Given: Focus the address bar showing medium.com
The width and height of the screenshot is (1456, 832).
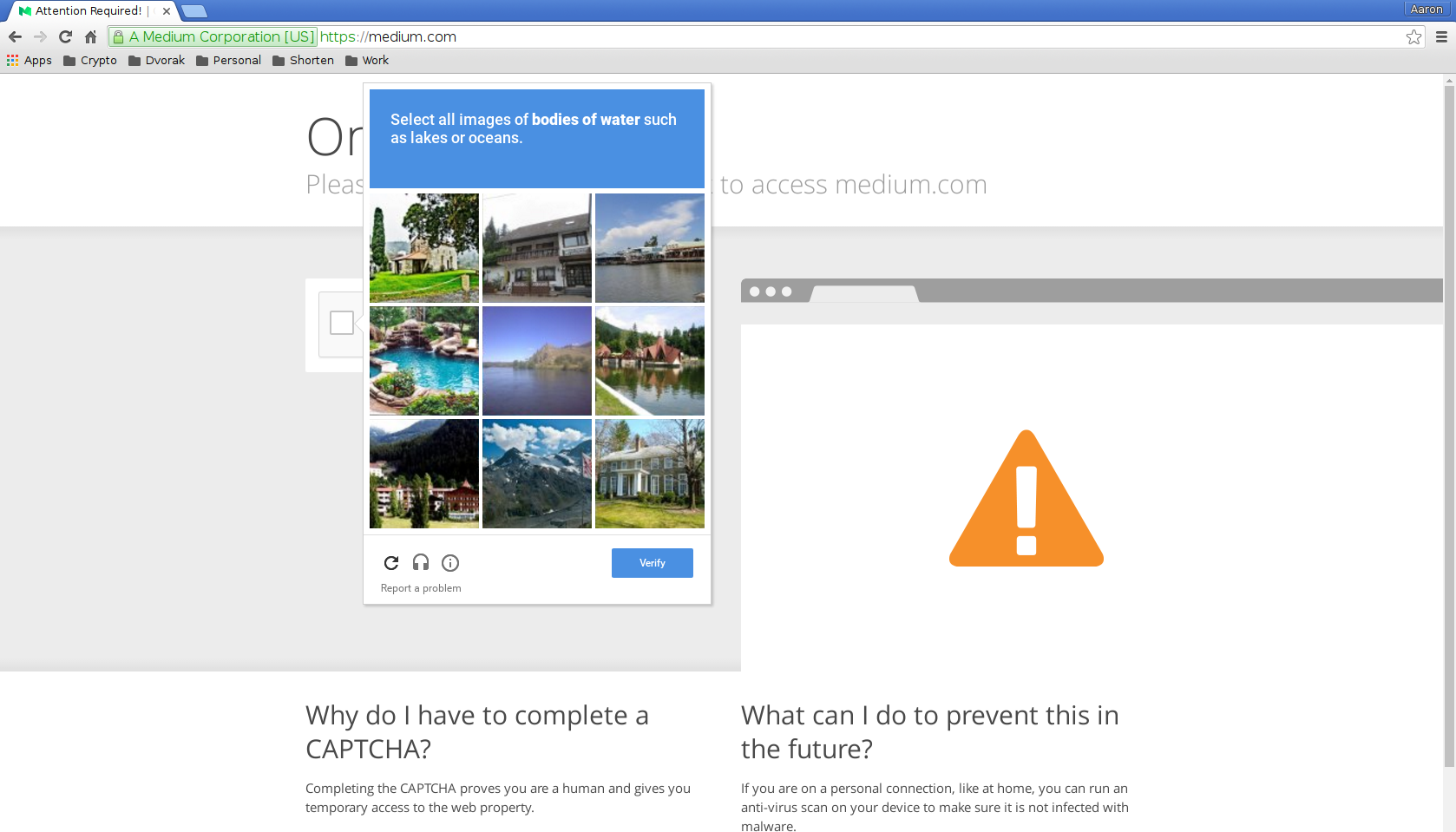Looking at the screenshot, I should 781,36.
